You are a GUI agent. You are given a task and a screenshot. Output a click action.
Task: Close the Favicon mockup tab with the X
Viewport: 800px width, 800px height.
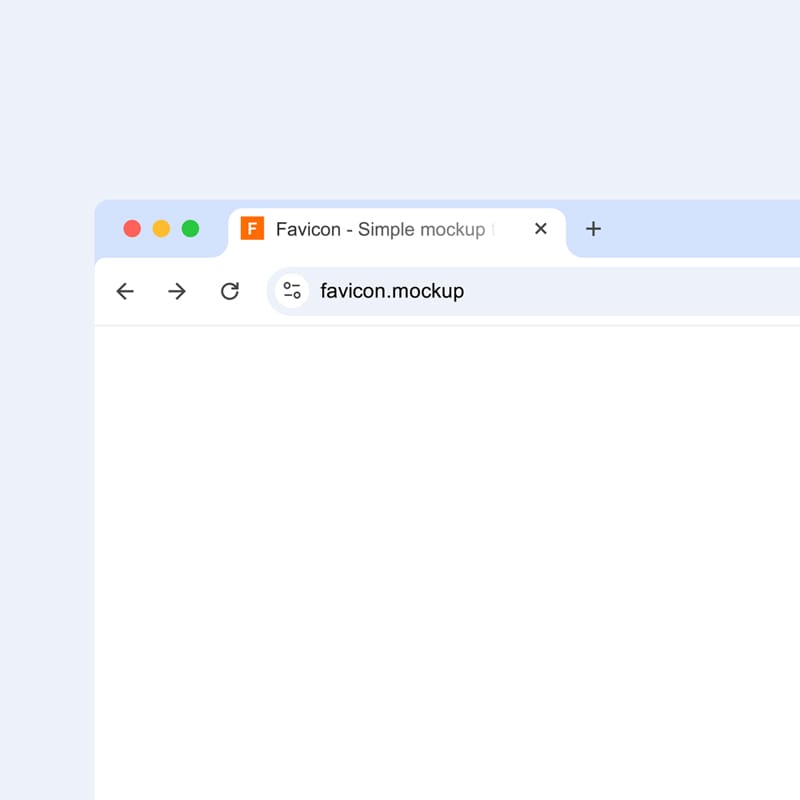pyautogui.click(x=540, y=229)
